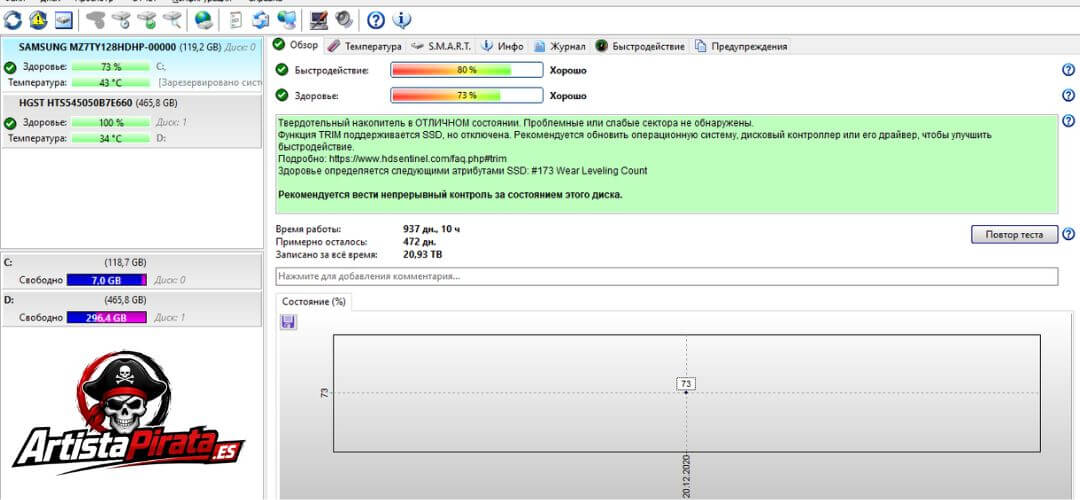1080x500 pixels.
Task: Open the Предупреждения tab
Action: pyautogui.click(x=741, y=46)
